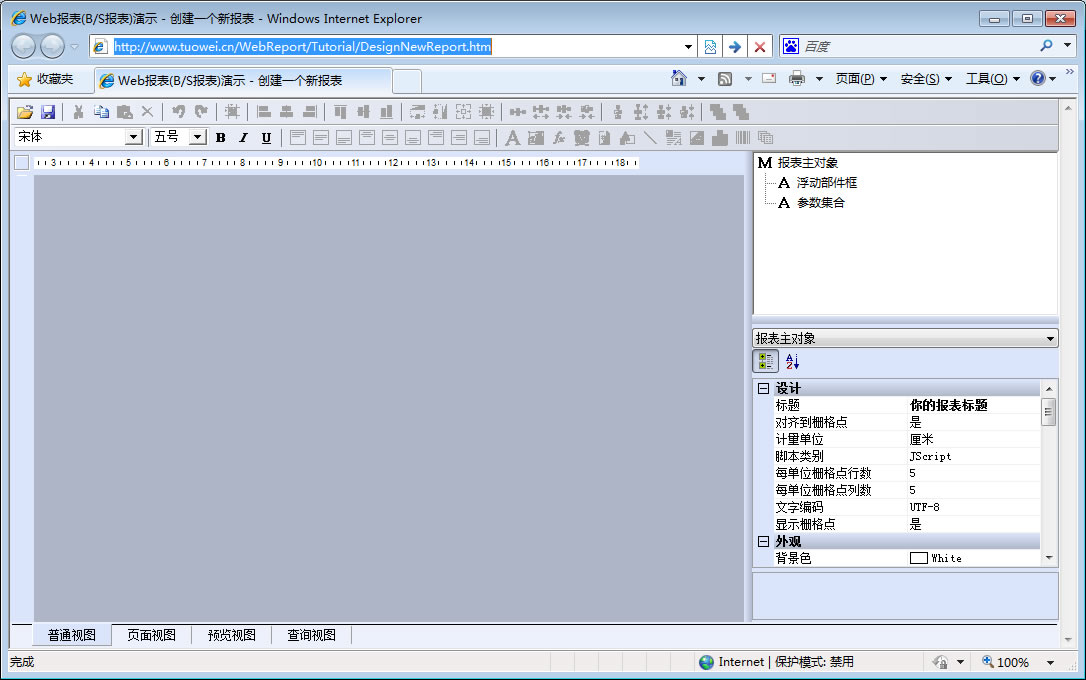Toggle Italic text formatting
Viewport: 1086px width, 680px height.
point(243,138)
